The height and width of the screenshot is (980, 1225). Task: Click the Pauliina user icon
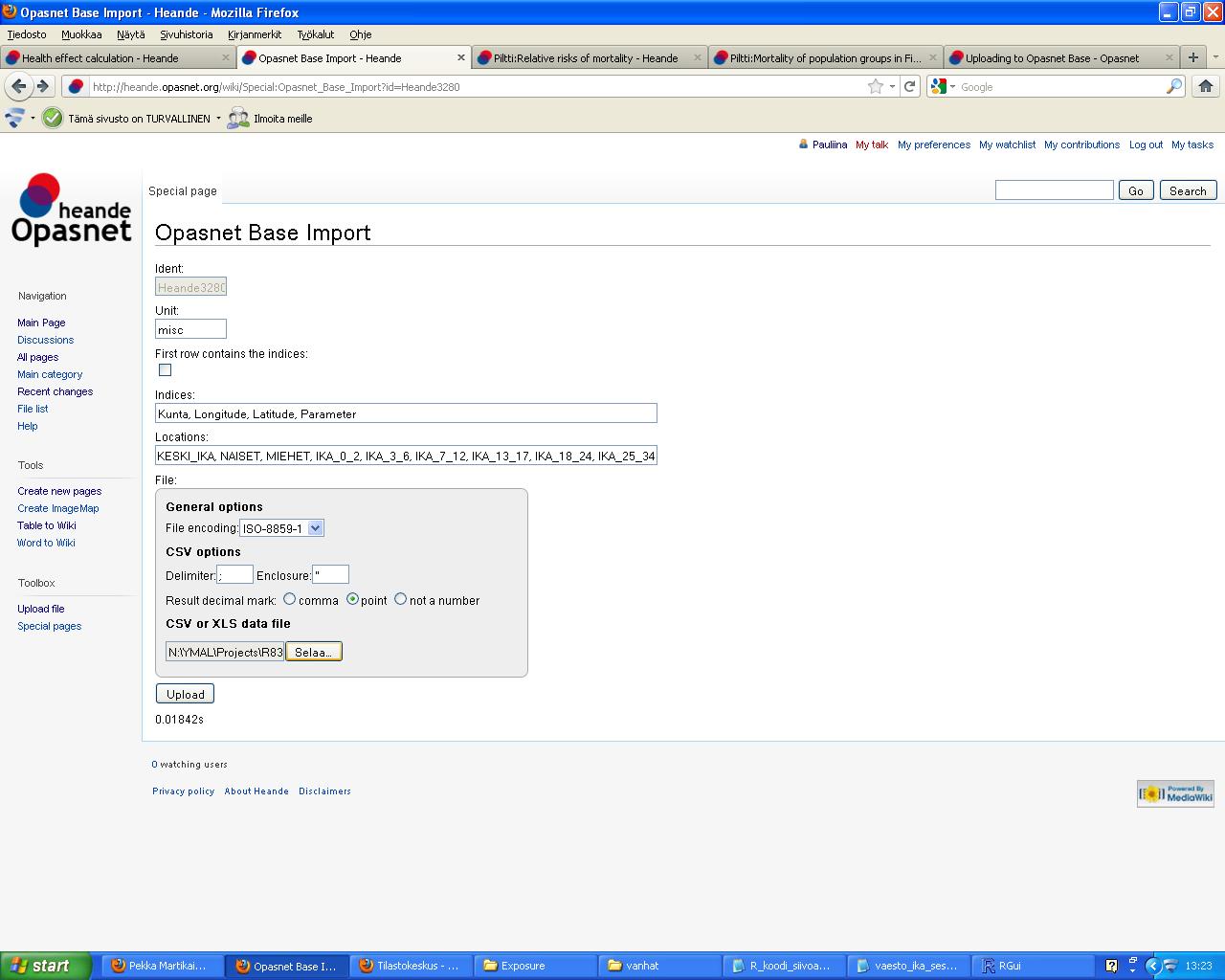[x=803, y=145]
